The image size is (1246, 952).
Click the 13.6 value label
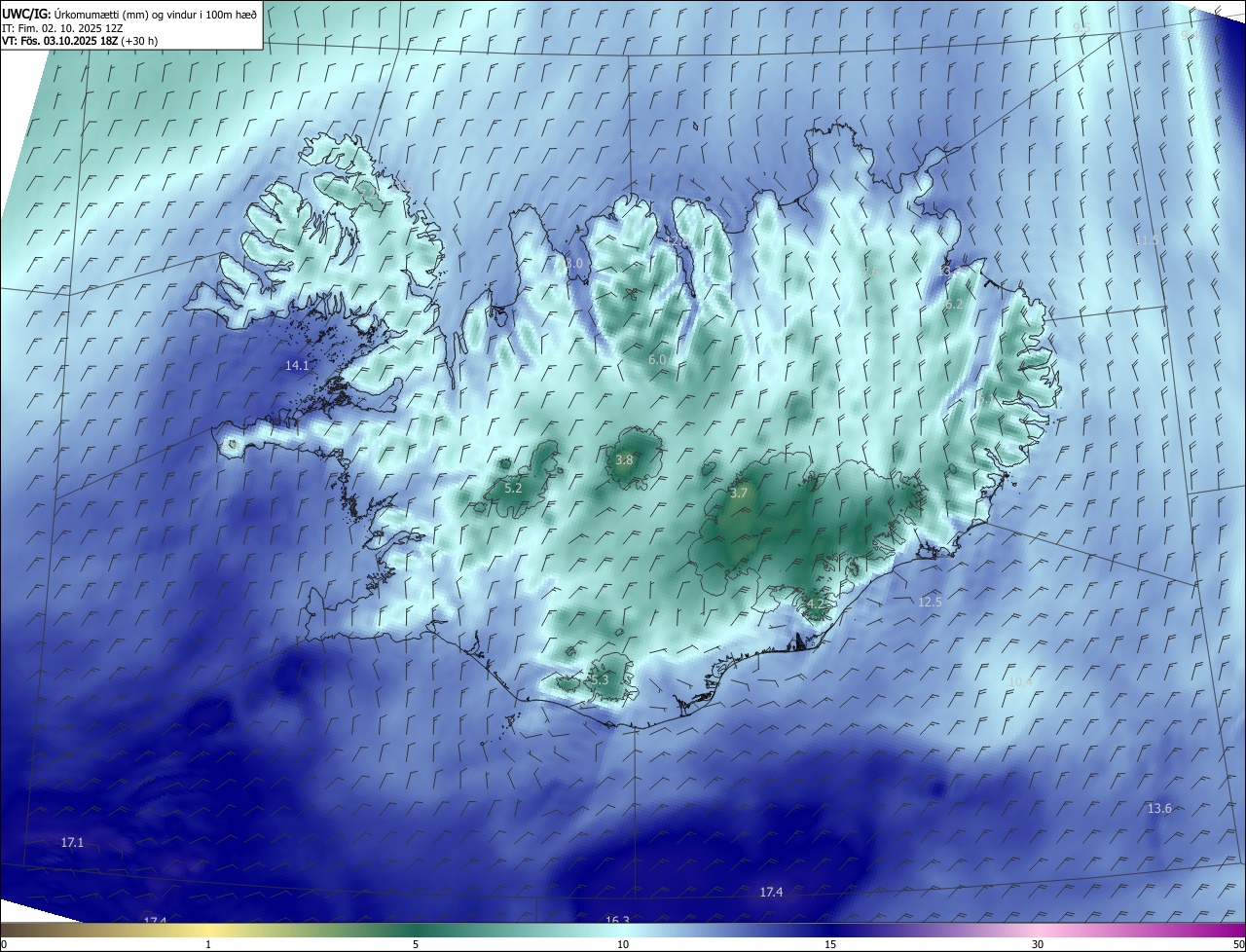(x=1159, y=809)
